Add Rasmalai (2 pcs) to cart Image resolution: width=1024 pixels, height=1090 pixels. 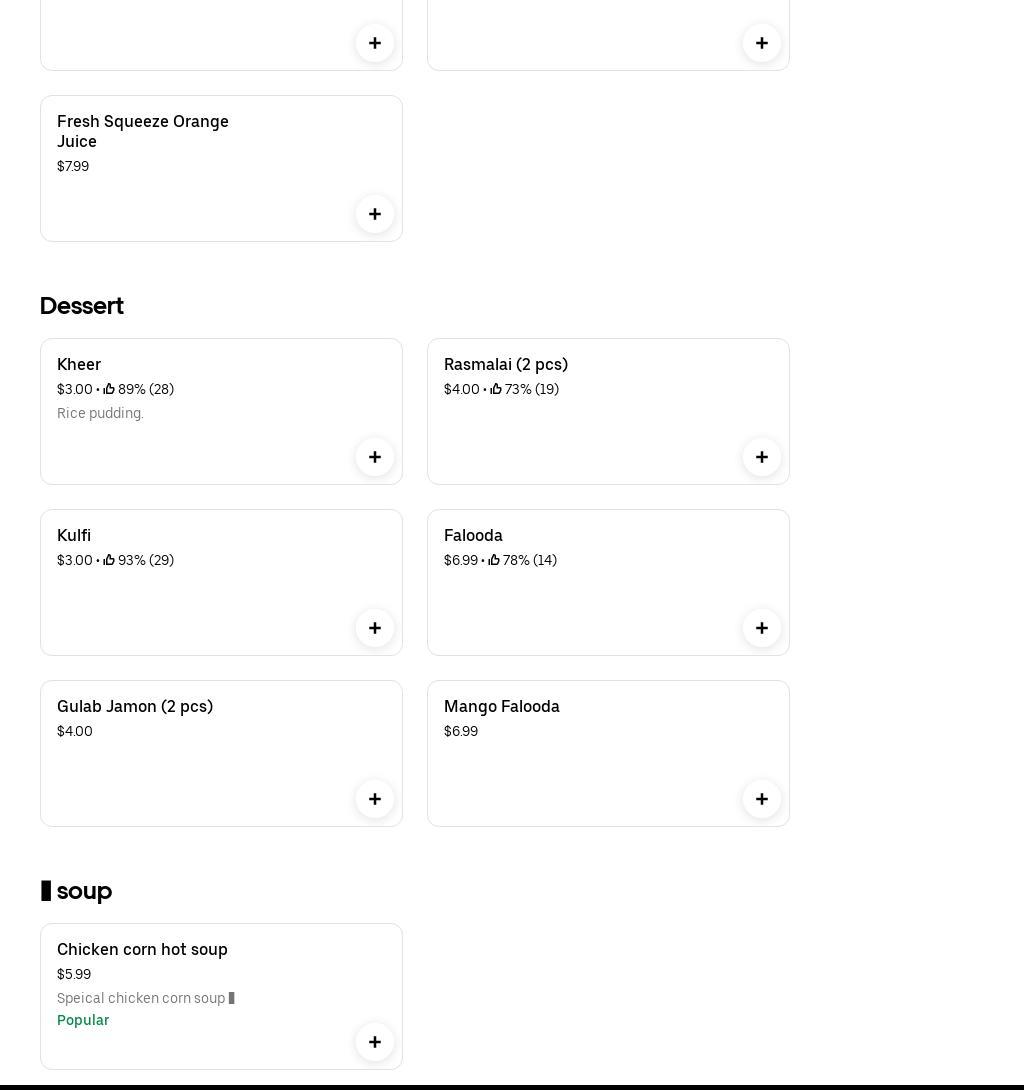tap(762, 457)
